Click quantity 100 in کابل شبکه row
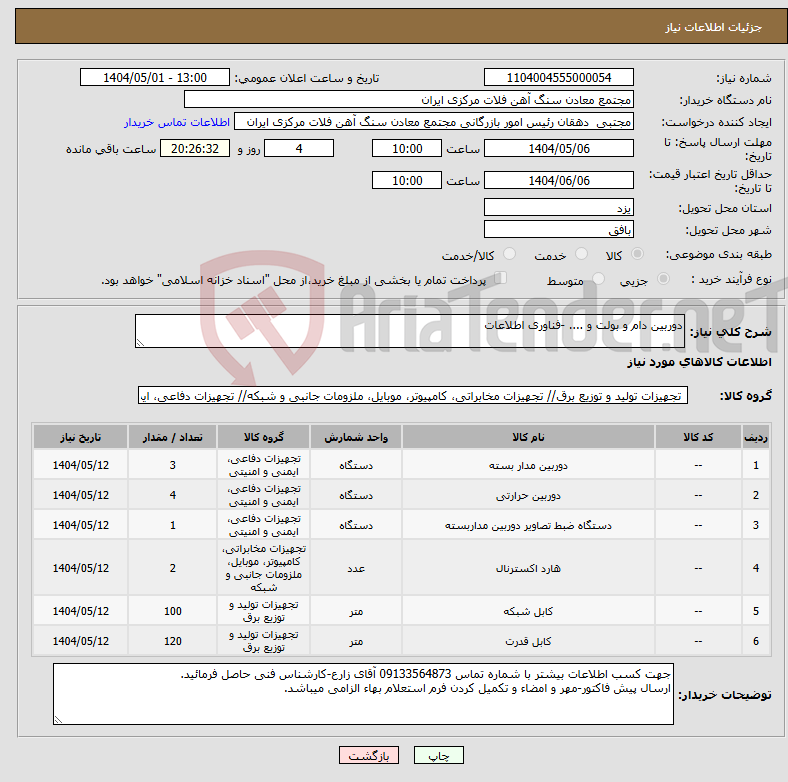 [x=172, y=611]
